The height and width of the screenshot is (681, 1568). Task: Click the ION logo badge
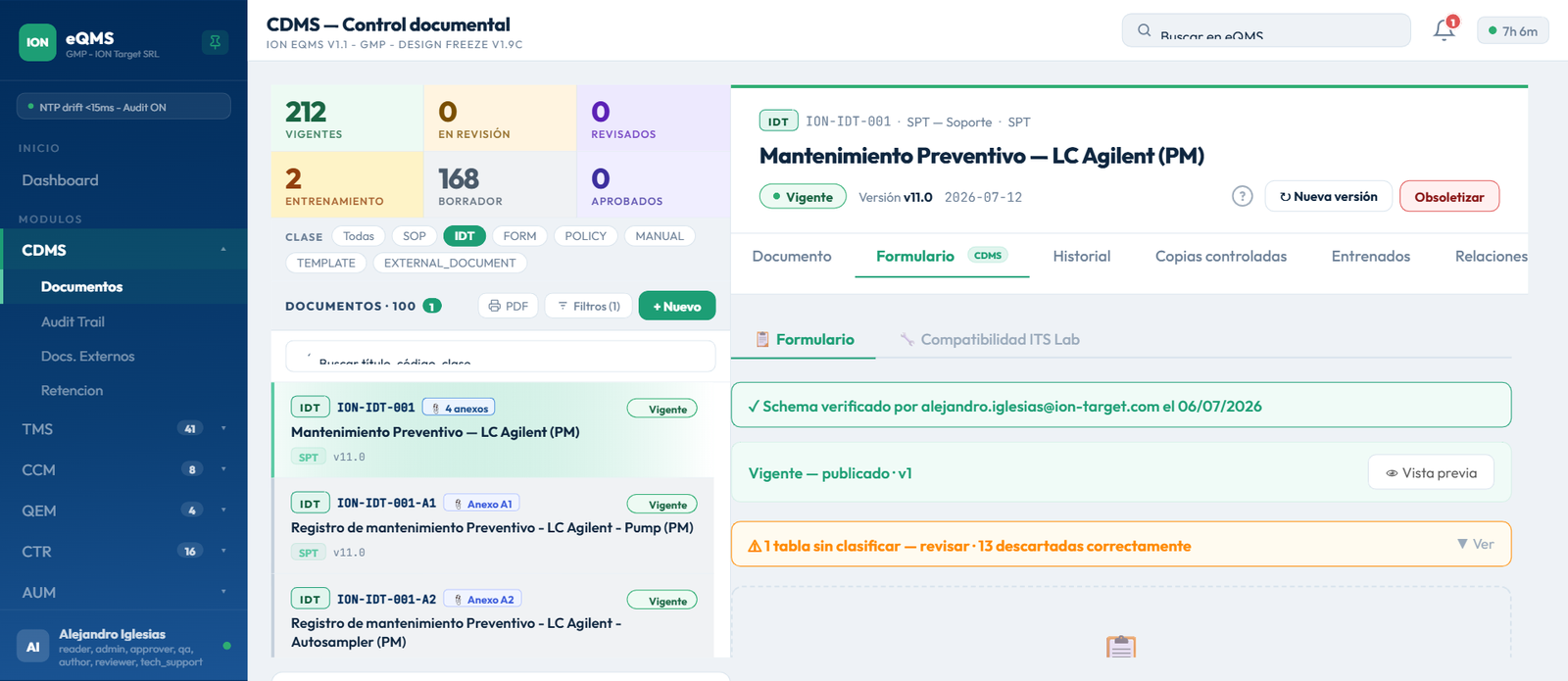tap(37, 42)
